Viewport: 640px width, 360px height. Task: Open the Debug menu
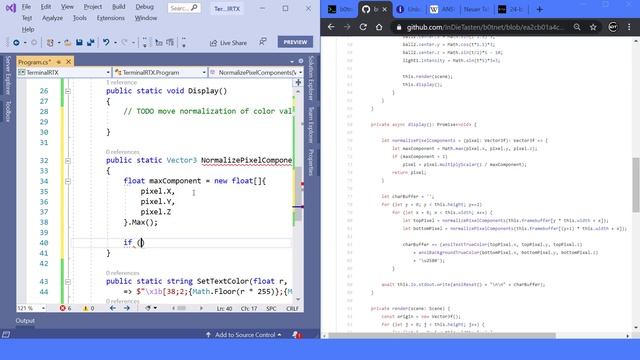click(144, 7)
